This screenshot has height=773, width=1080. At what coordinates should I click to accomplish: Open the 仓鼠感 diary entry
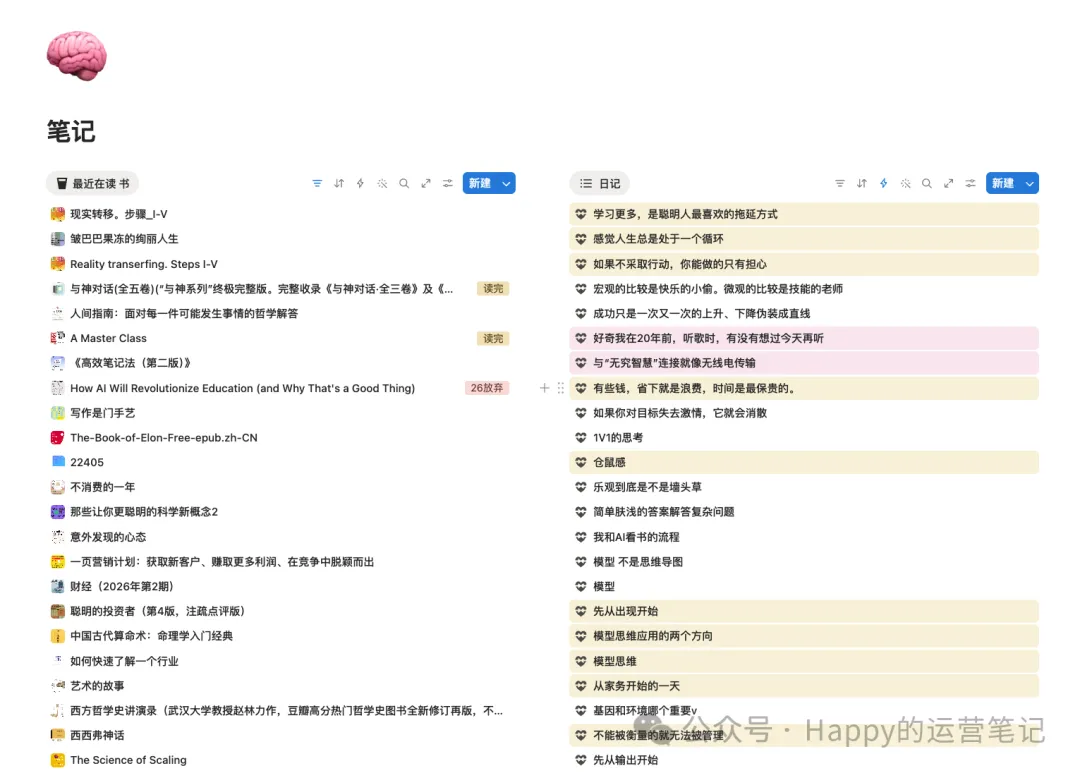(x=609, y=462)
